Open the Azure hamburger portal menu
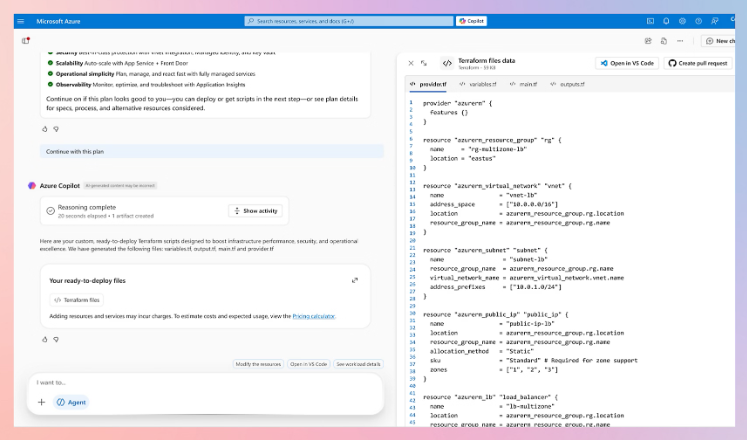 (x=20, y=21)
